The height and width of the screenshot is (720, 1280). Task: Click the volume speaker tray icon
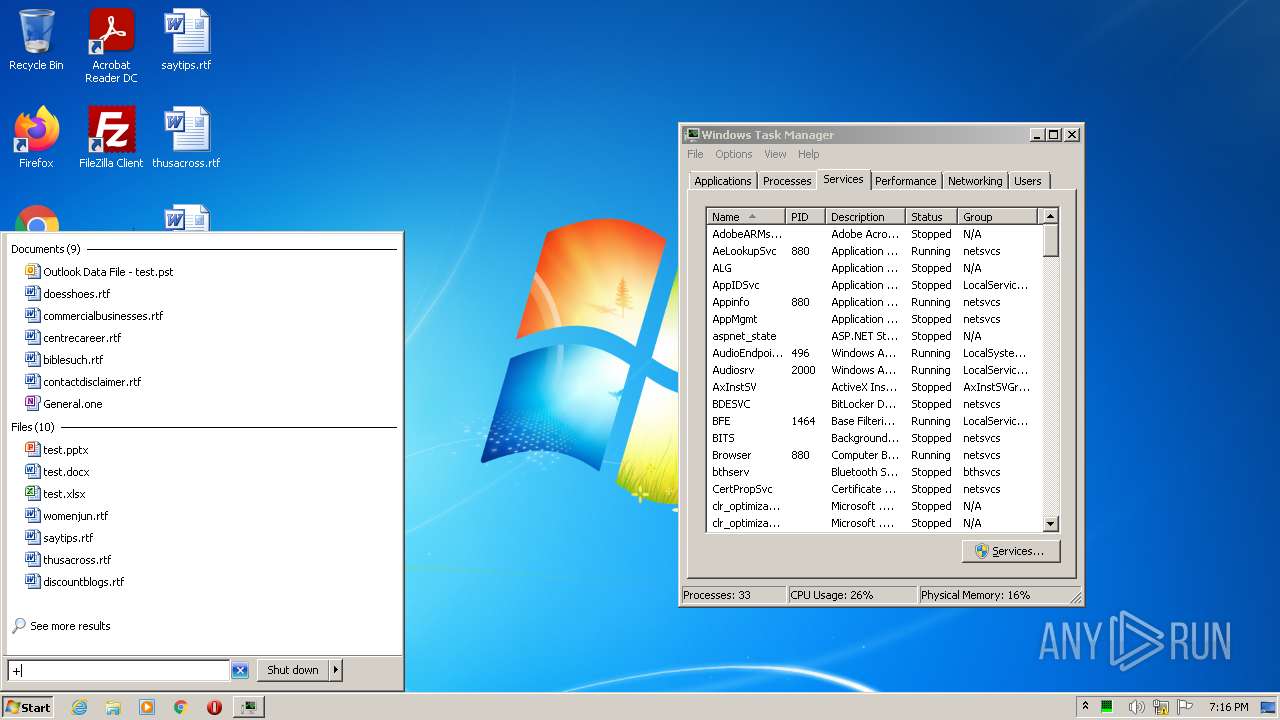[x=1137, y=707]
